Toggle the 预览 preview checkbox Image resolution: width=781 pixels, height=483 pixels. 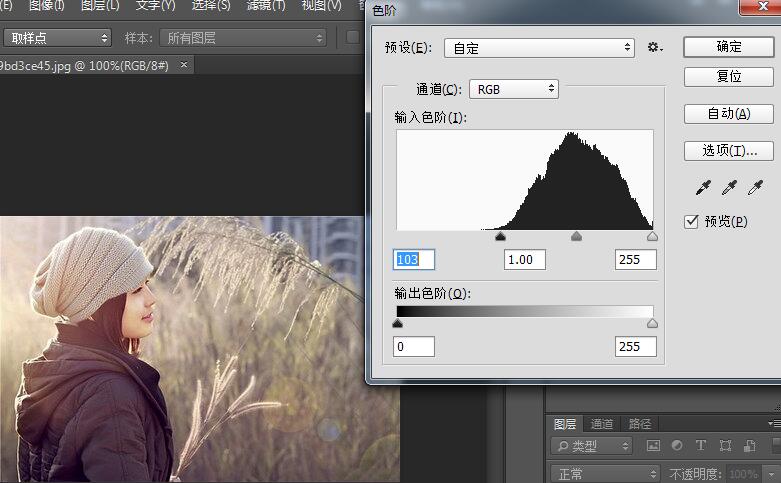(x=691, y=221)
